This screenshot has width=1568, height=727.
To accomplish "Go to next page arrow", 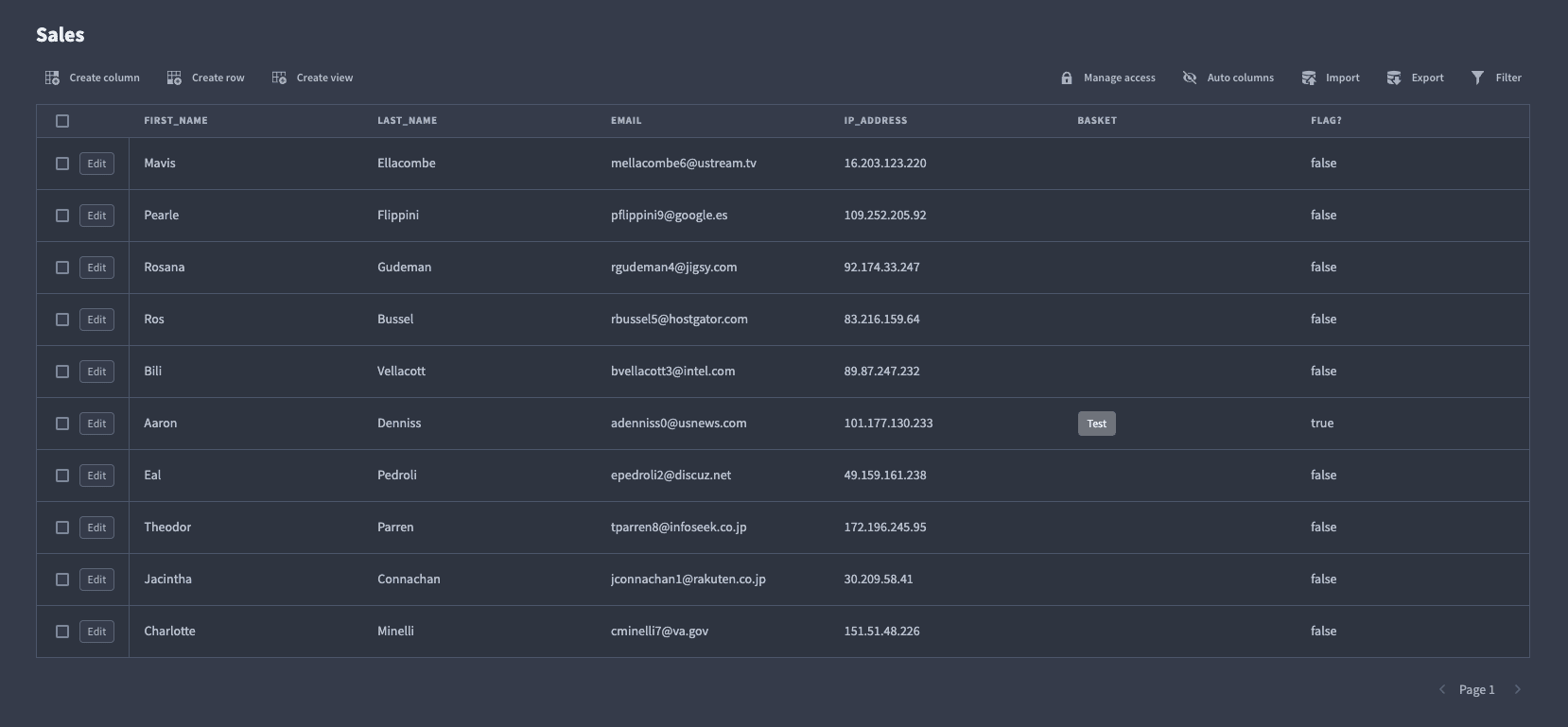I will point(1518,689).
